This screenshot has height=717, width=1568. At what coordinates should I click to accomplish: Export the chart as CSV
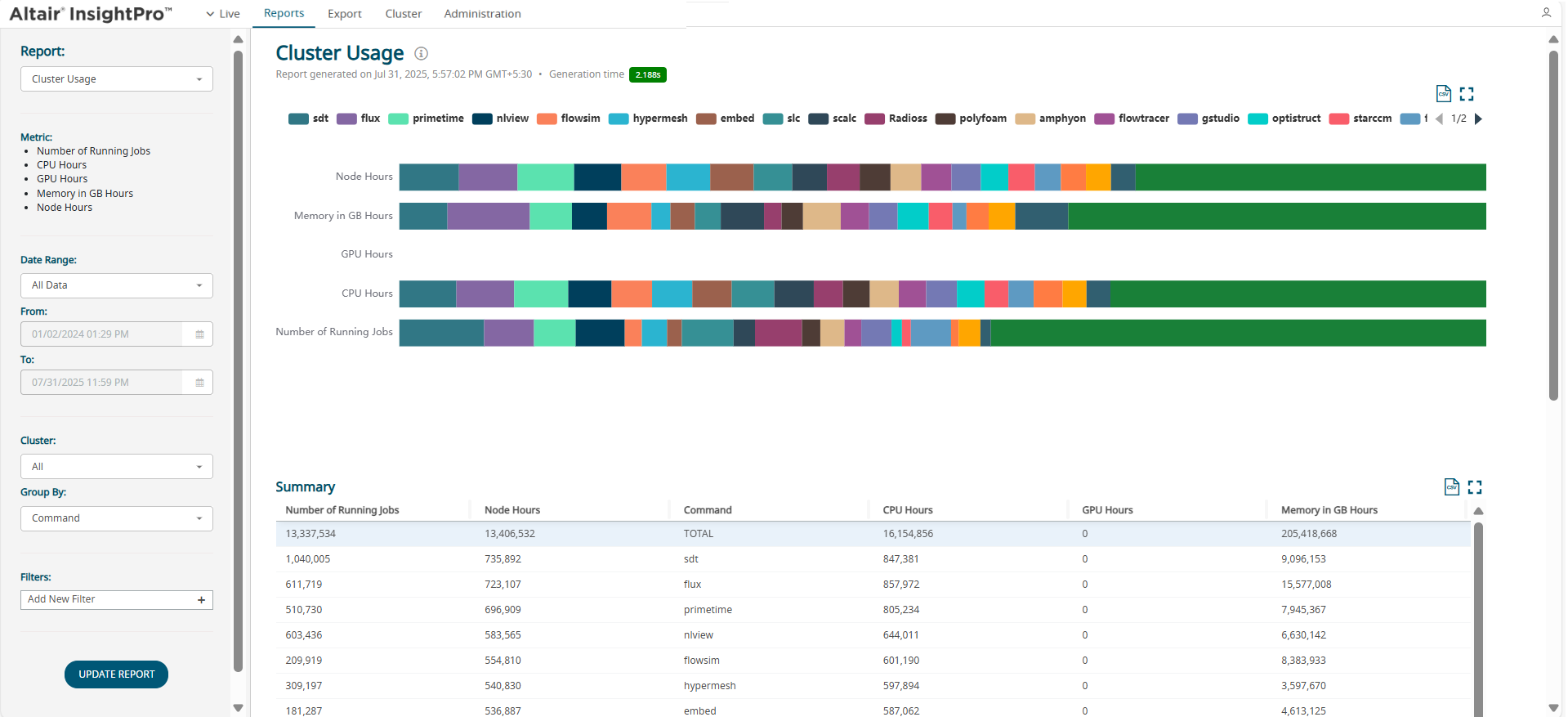coord(1443,94)
